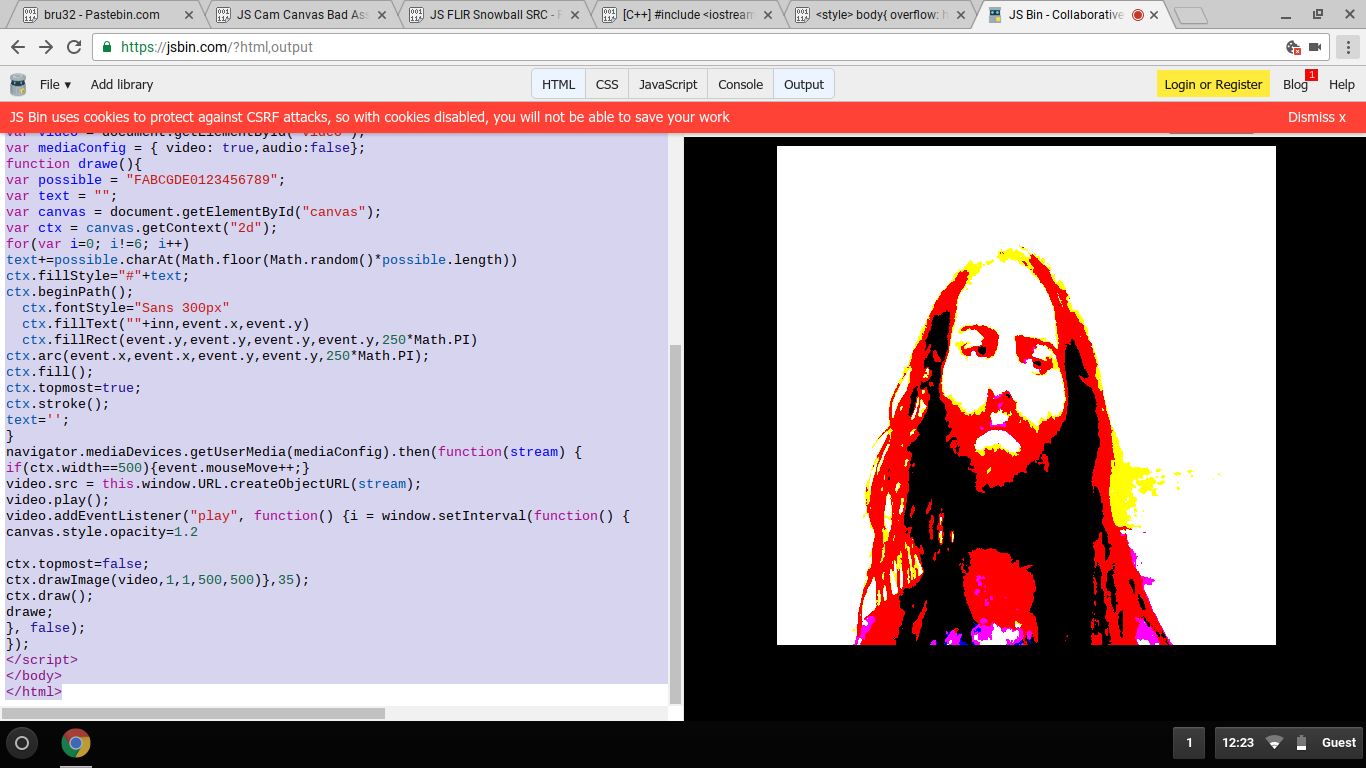
Task: Open a new browser tab
Action: [1190, 15]
